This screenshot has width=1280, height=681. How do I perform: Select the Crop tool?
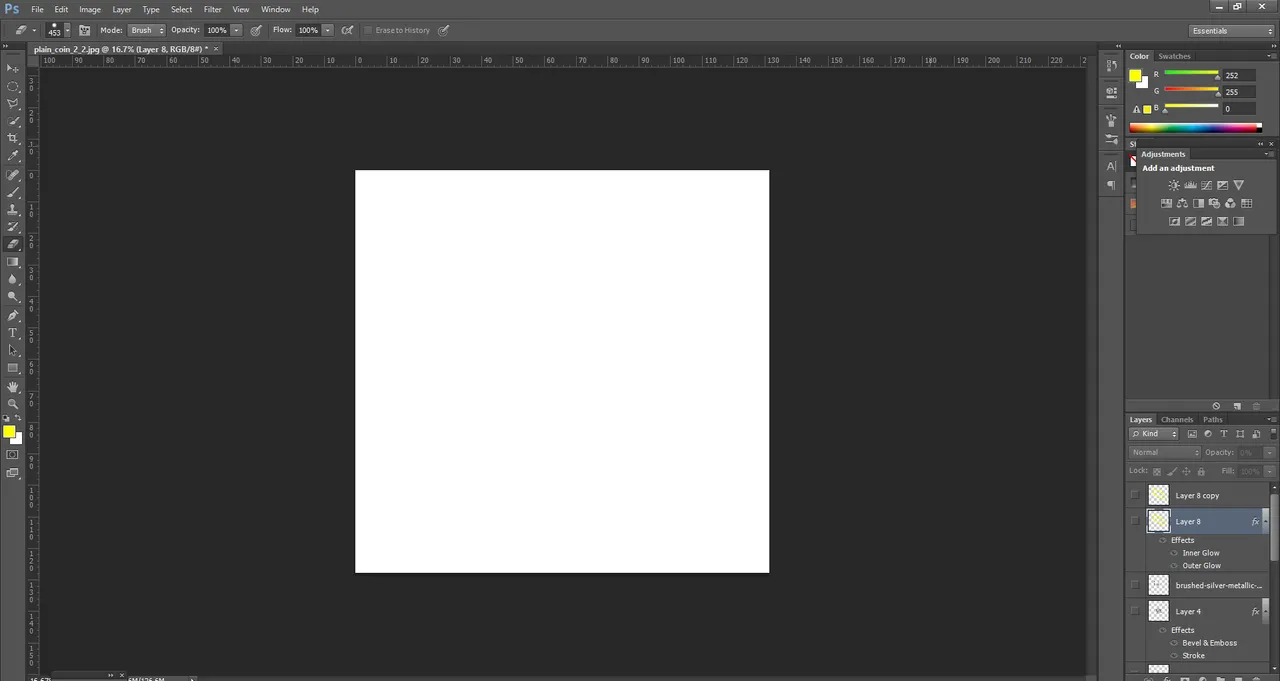[13, 138]
